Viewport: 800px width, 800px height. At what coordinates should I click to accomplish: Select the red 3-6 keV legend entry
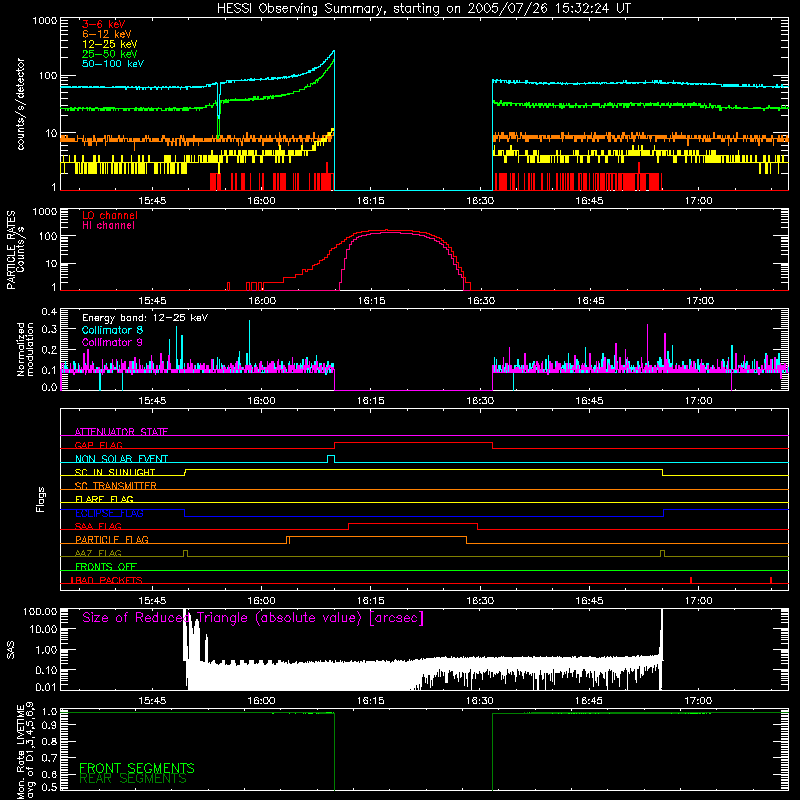coord(104,24)
